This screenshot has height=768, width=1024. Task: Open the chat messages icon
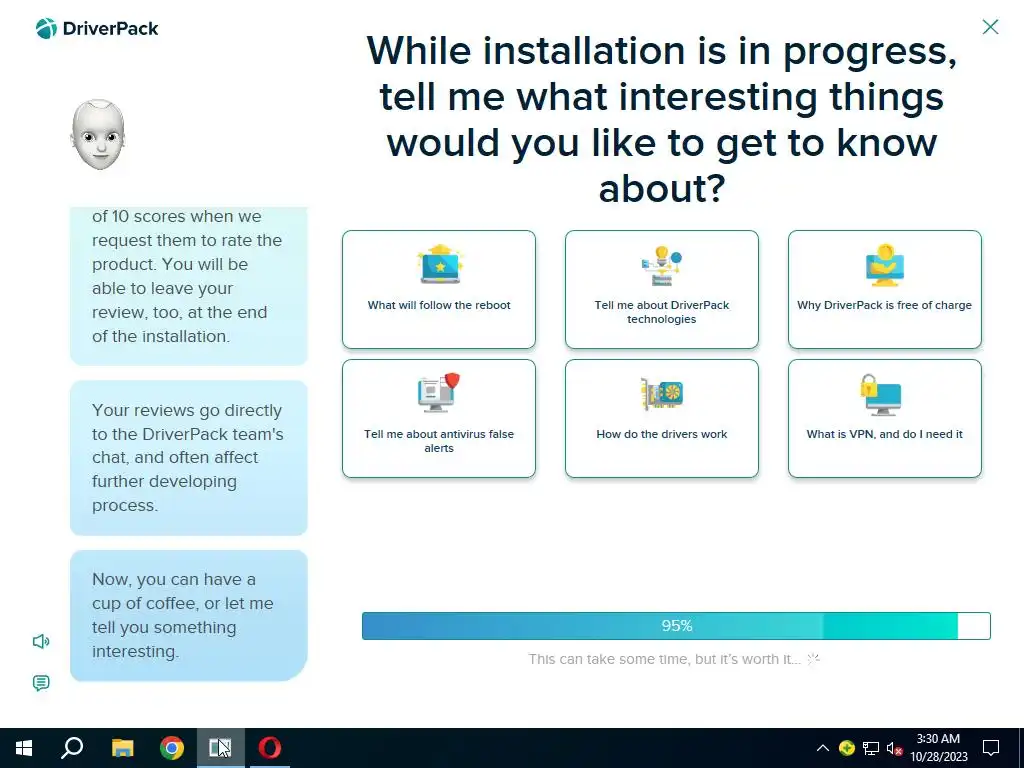click(40, 683)
